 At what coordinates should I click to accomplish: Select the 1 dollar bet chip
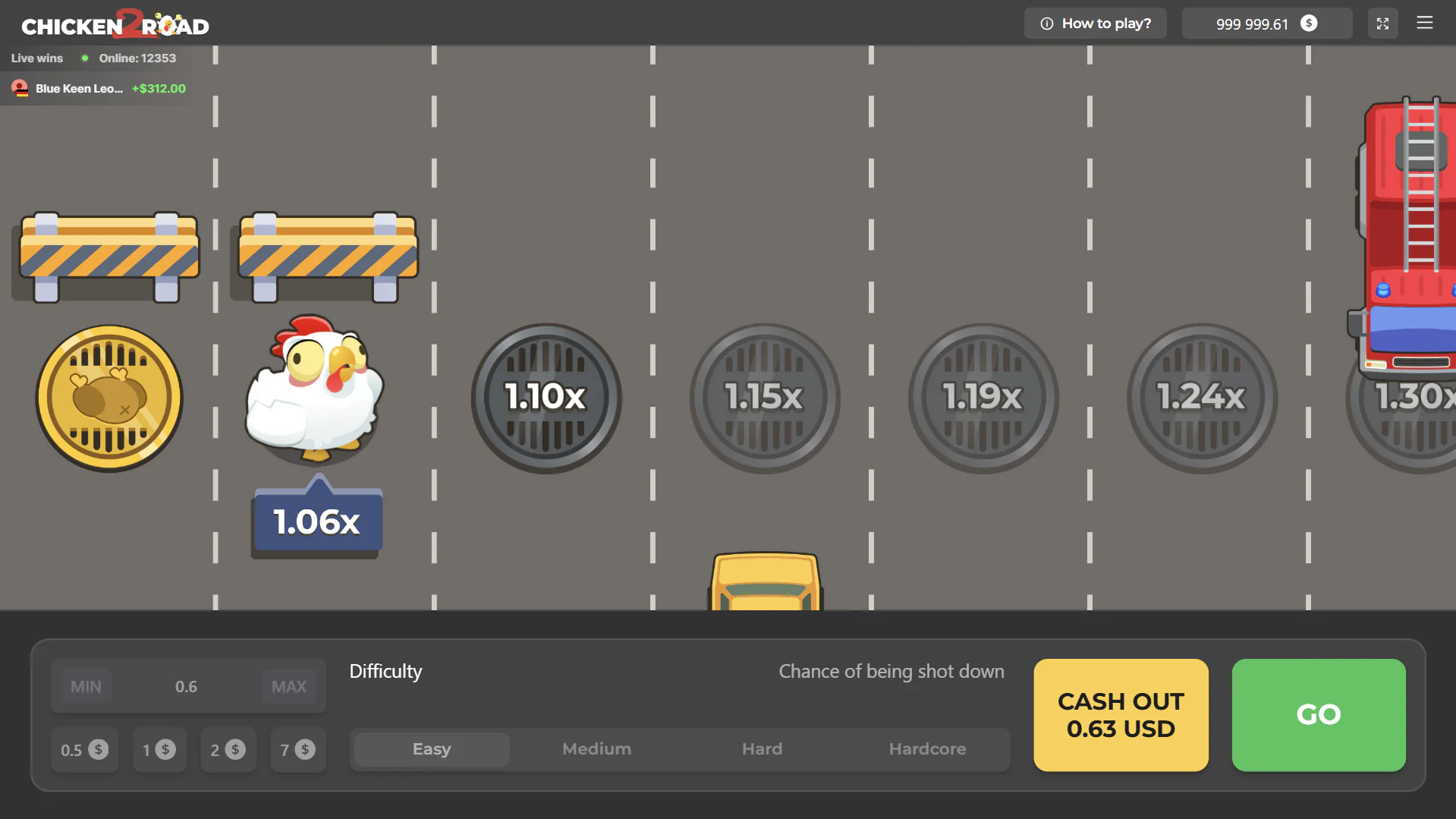(x=159, y=749)
